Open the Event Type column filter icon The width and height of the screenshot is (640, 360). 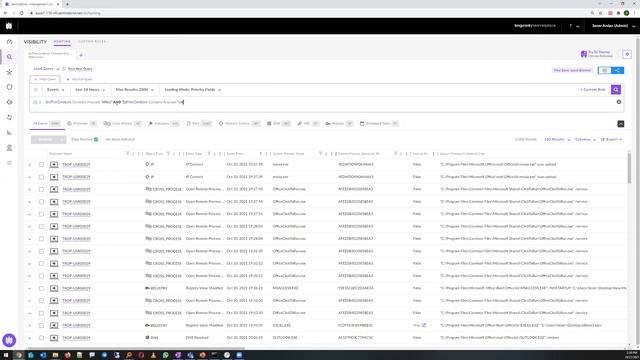(209, 154)
